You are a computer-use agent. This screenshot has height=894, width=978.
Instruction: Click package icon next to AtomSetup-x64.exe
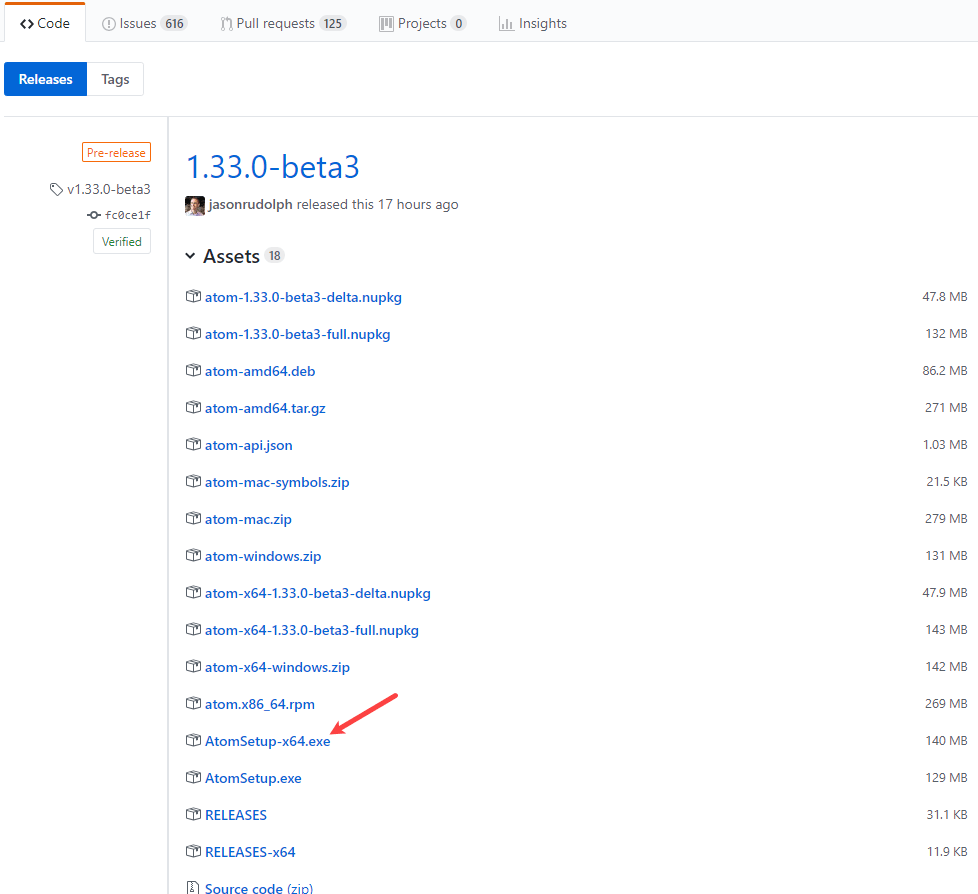click(x=193, y=740)
